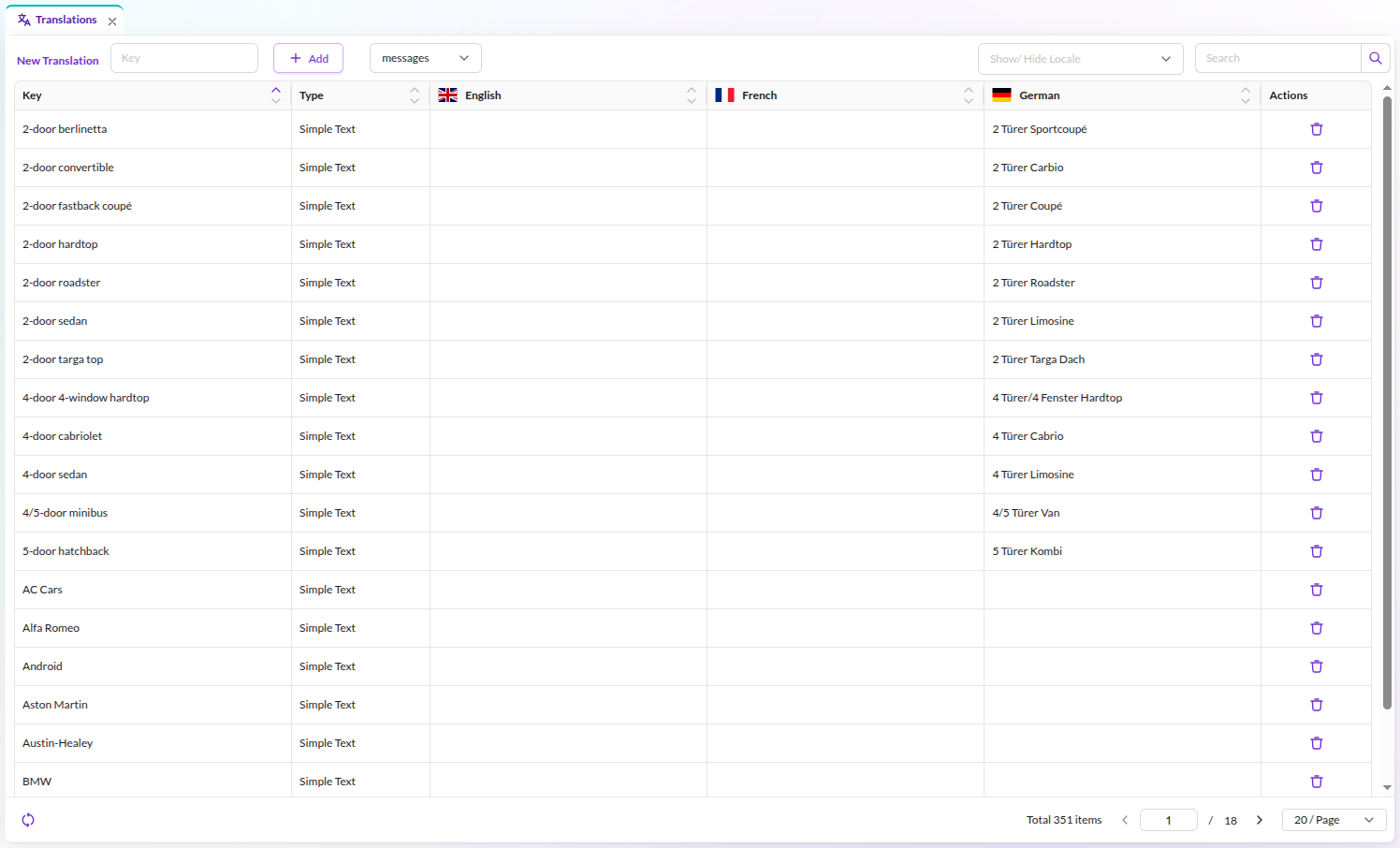1400x848 pixels.
Task: Click the page number input box
Action: (x=1168, y=820)
